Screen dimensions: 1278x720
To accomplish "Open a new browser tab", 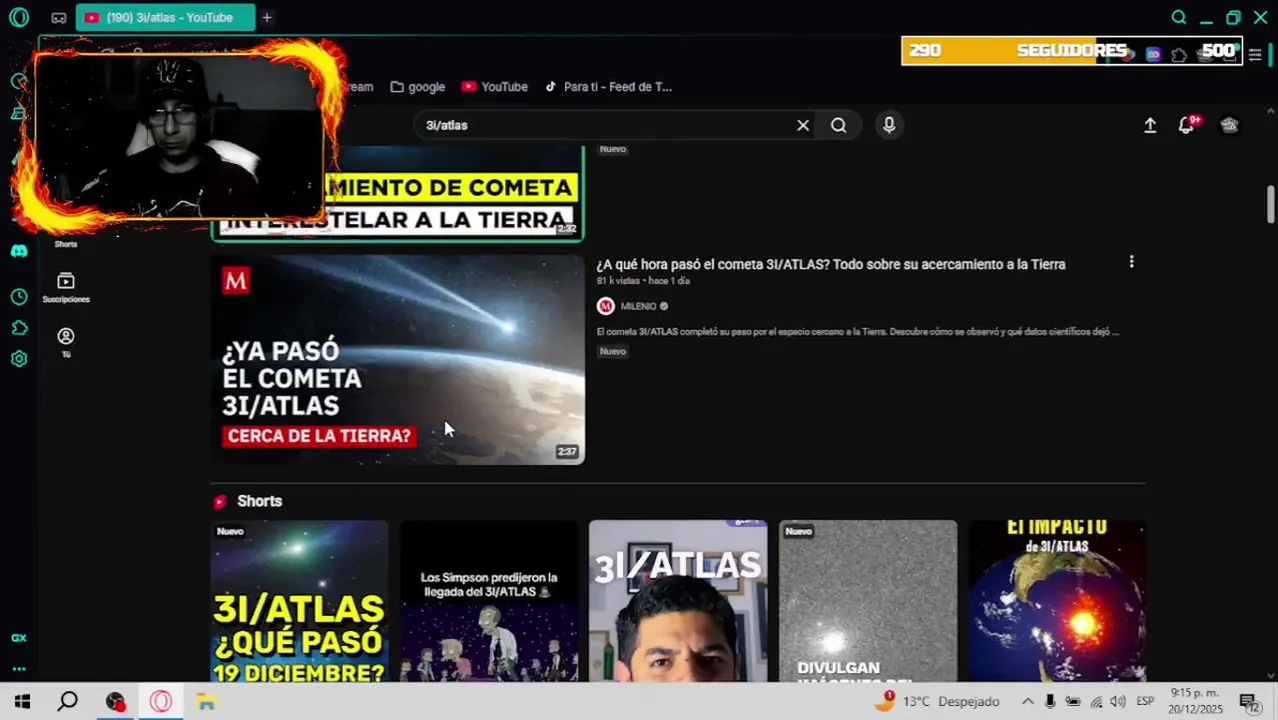I will point(267,17).
